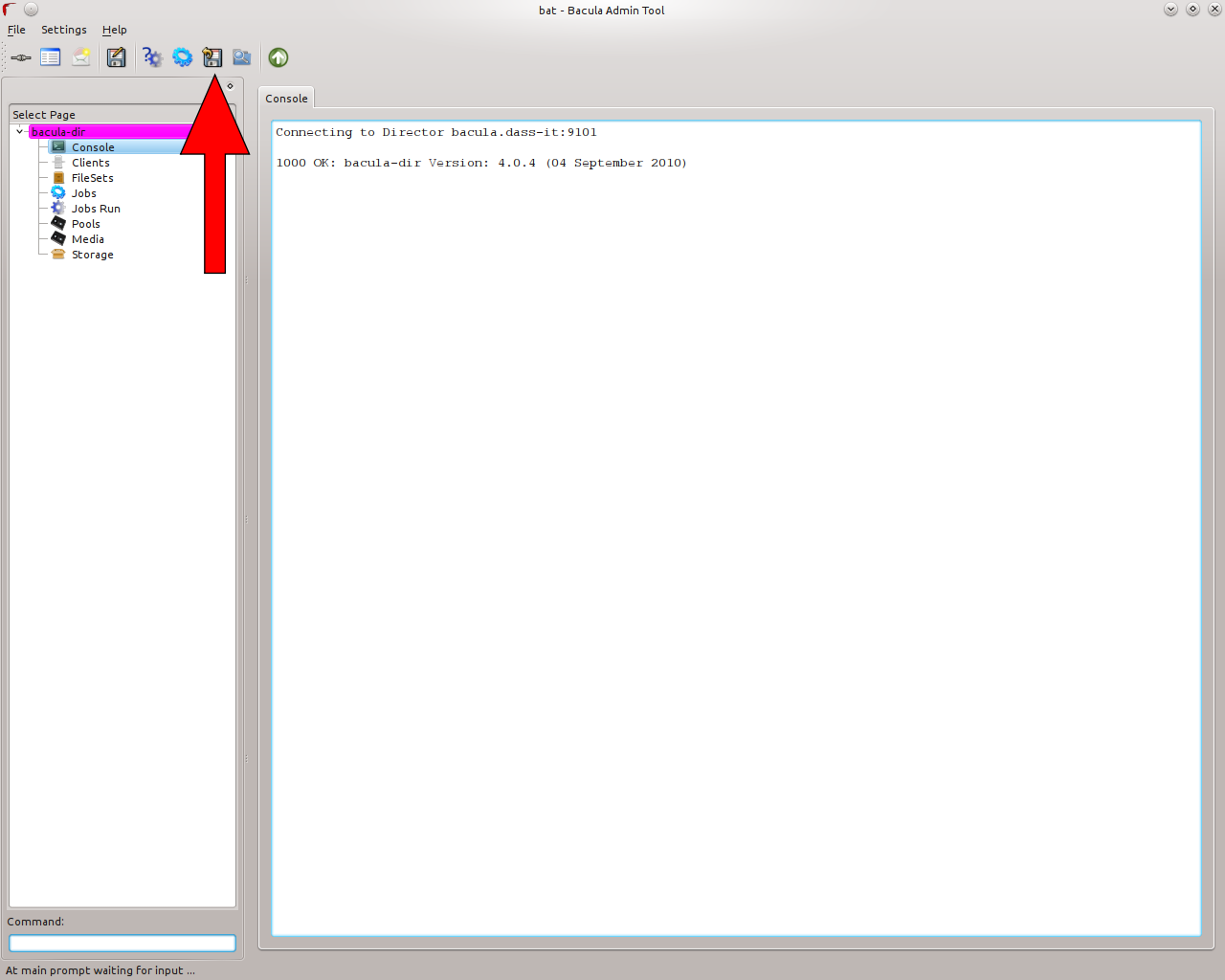This screenshot has height=980, width=1225.
Task: Minimize the bat window
Action: (x=1170, y=10)
